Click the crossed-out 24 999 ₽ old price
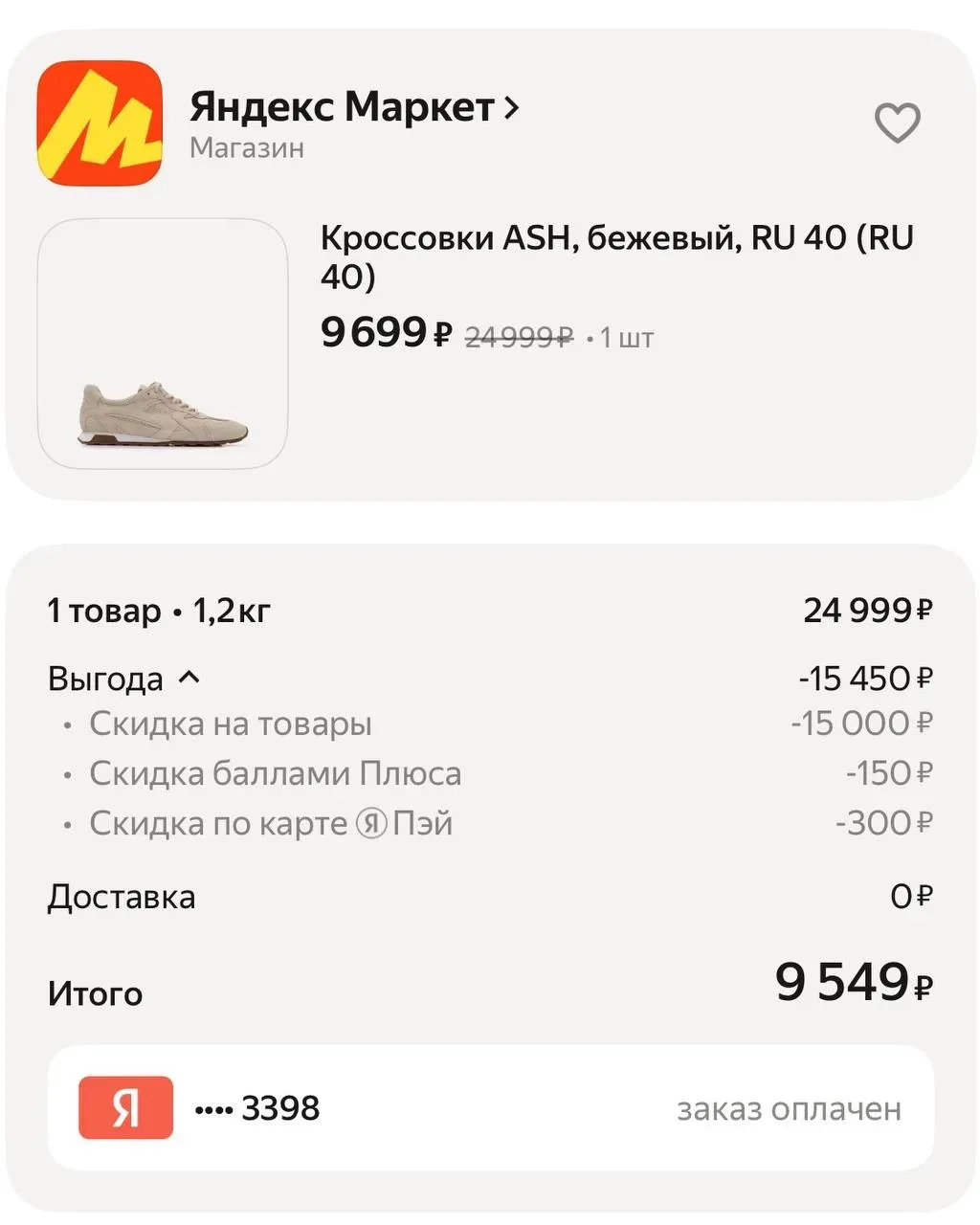Viewport: 980px width, 1225px height. pos(519,337)
